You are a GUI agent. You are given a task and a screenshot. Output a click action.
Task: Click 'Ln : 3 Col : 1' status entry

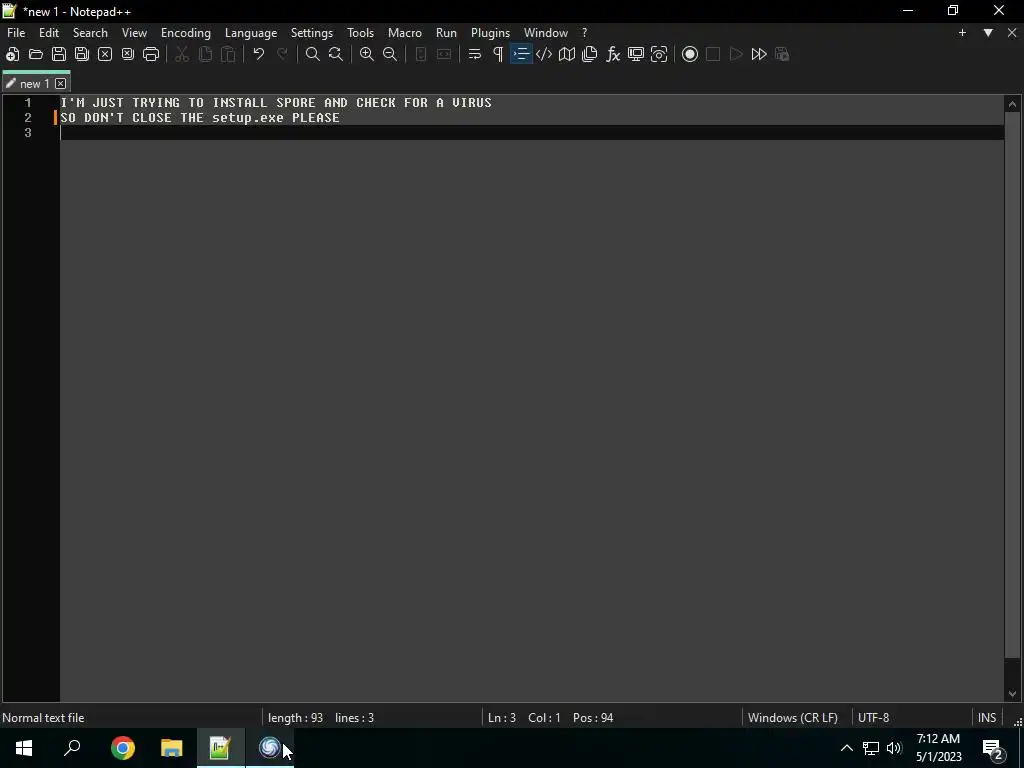coord(524,718)
